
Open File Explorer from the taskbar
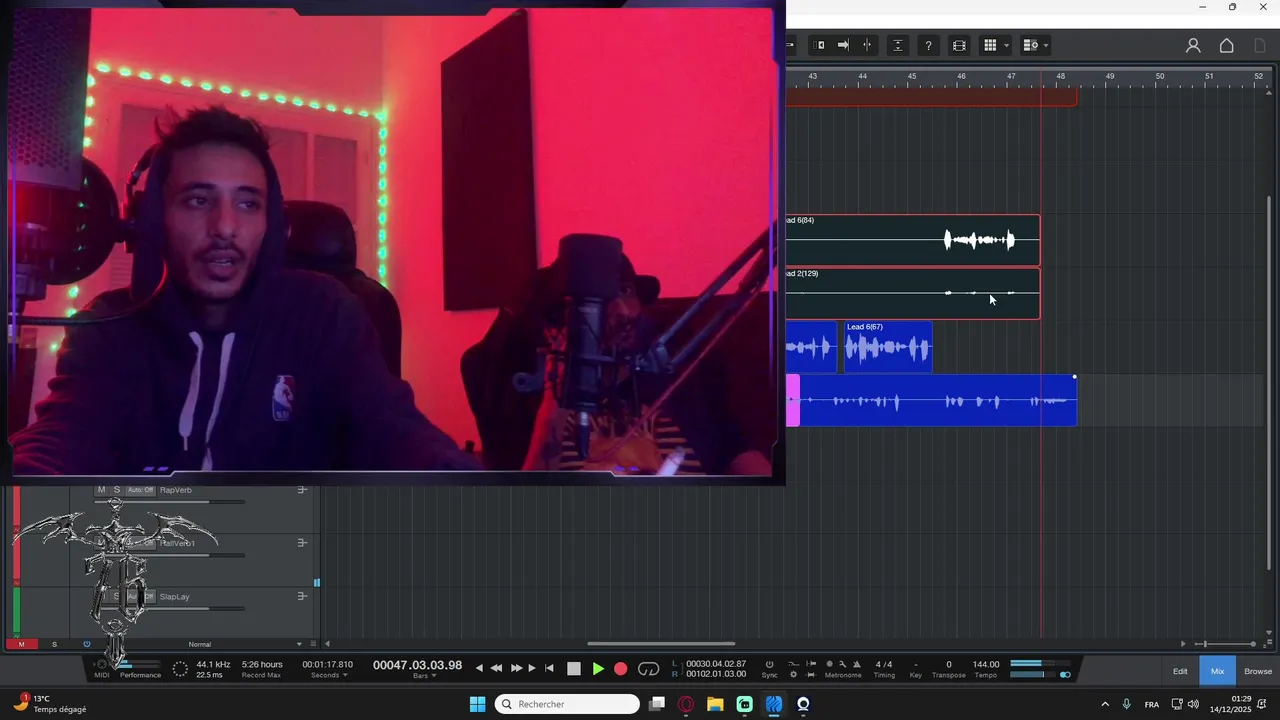tap(715, 704)
